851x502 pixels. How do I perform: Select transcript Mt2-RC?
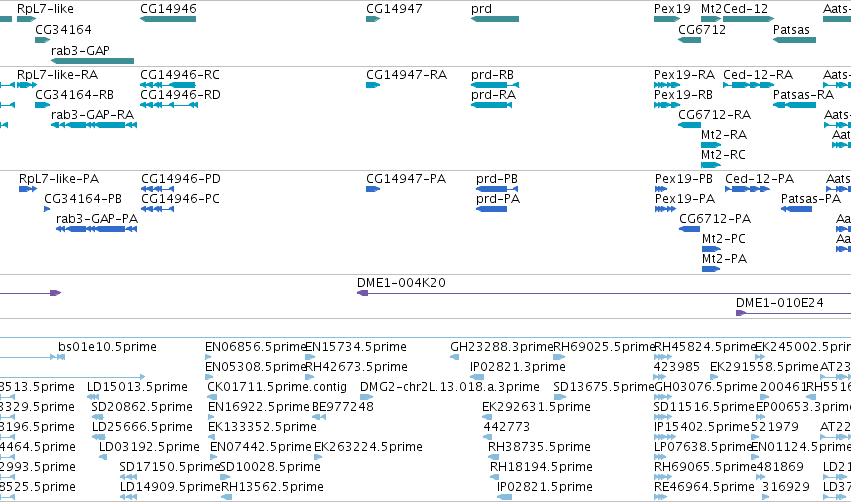[x=711, y=165]
